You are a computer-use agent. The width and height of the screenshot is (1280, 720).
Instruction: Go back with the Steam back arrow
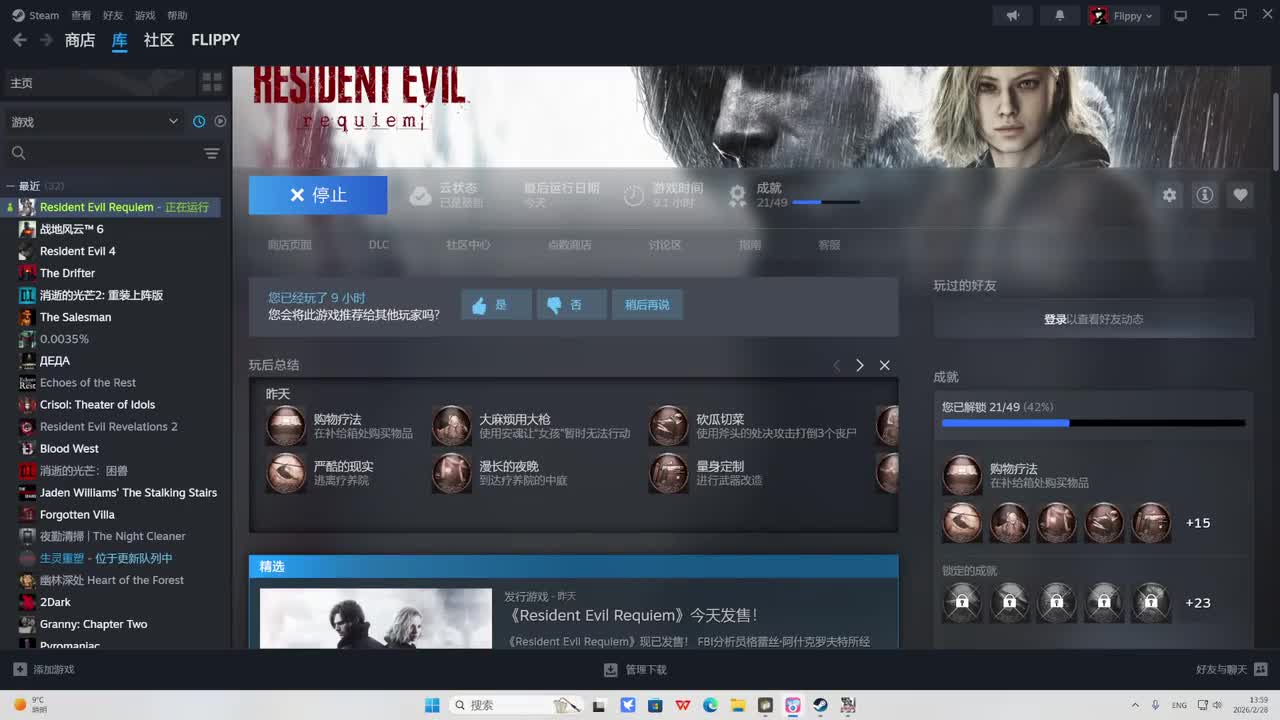pyautogui.click(x=19, y=40)
